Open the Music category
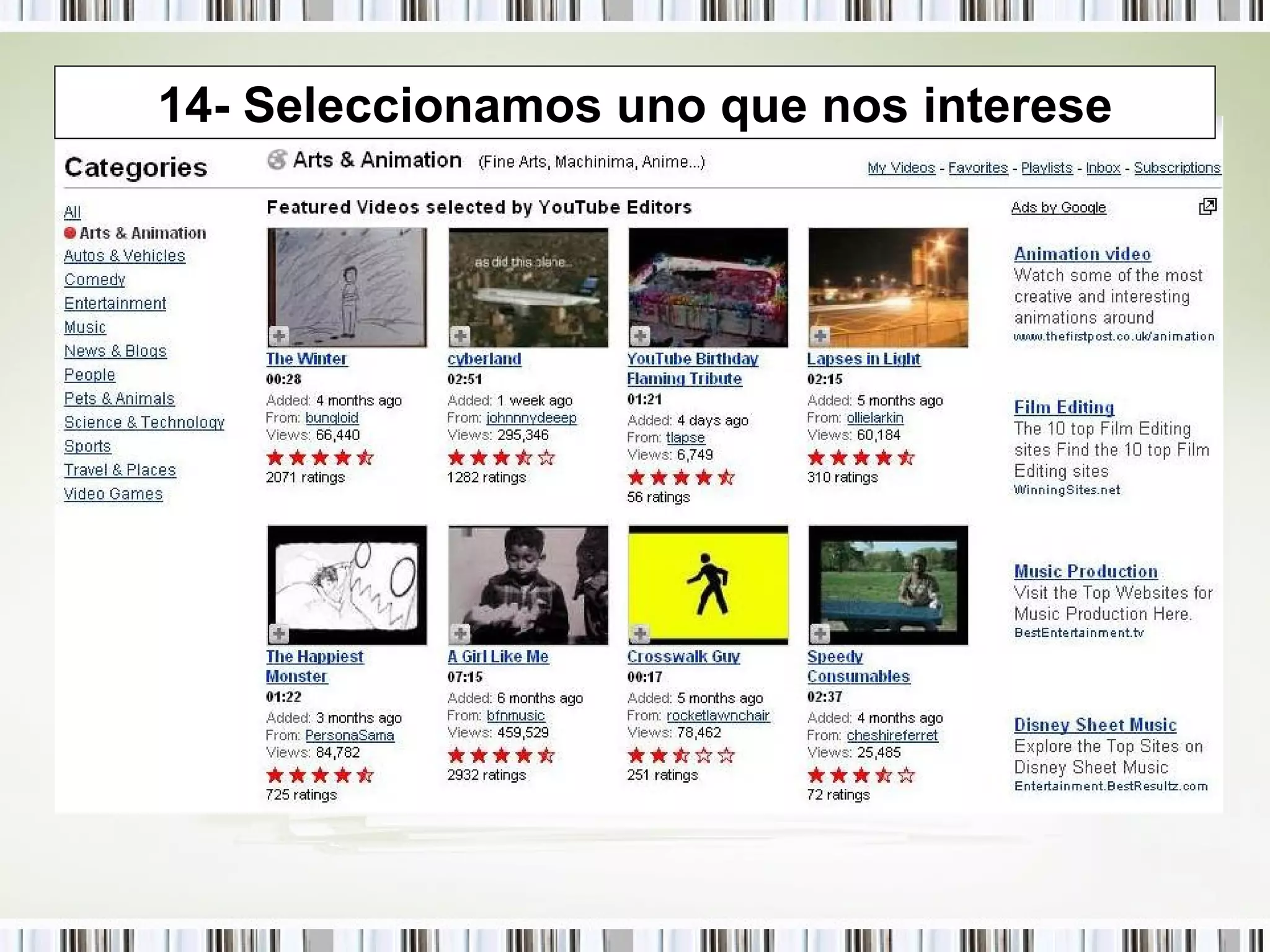This screenshot has width=1270, height=952. (x=85, y=327)
